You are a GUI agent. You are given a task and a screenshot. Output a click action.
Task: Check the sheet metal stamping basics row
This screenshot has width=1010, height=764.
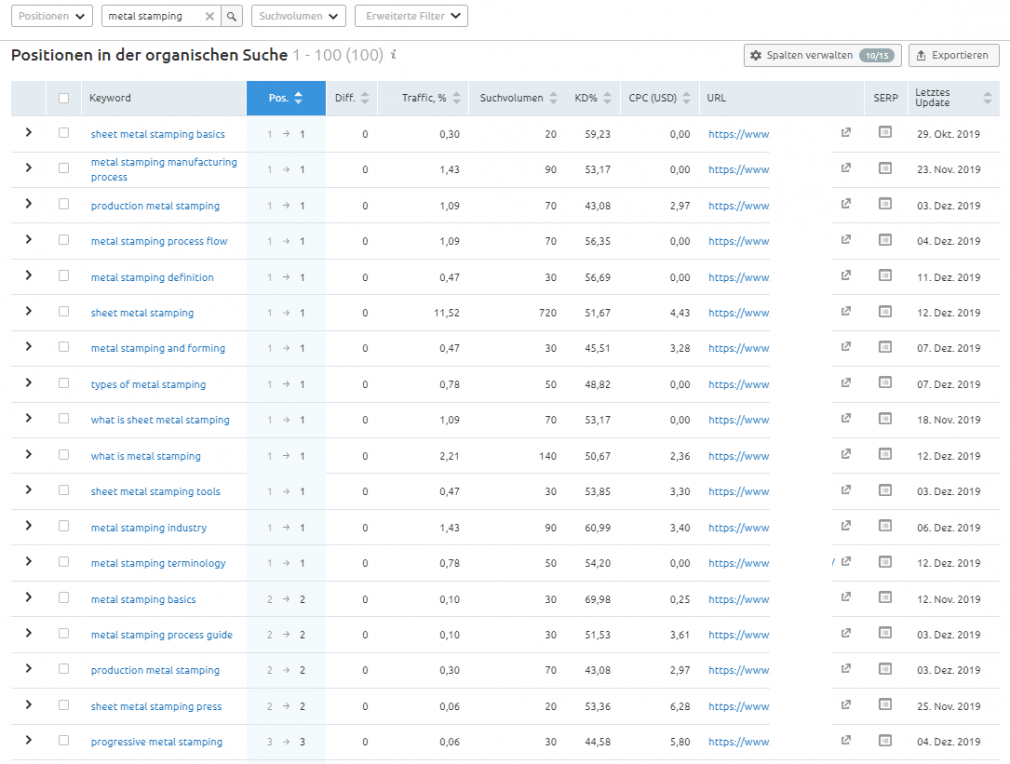(x=63, y=133)
